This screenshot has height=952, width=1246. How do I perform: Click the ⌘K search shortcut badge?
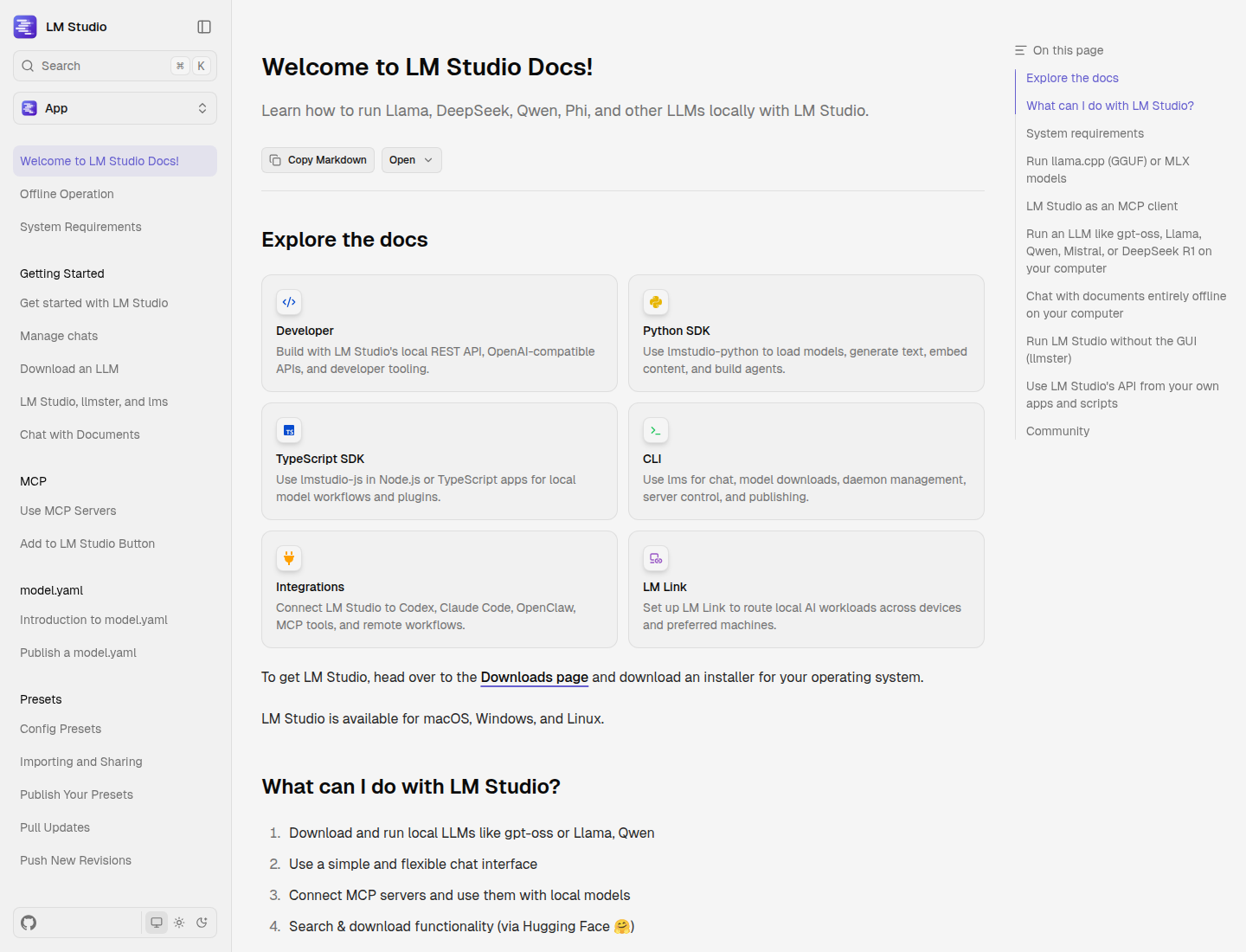pos(190,66)
